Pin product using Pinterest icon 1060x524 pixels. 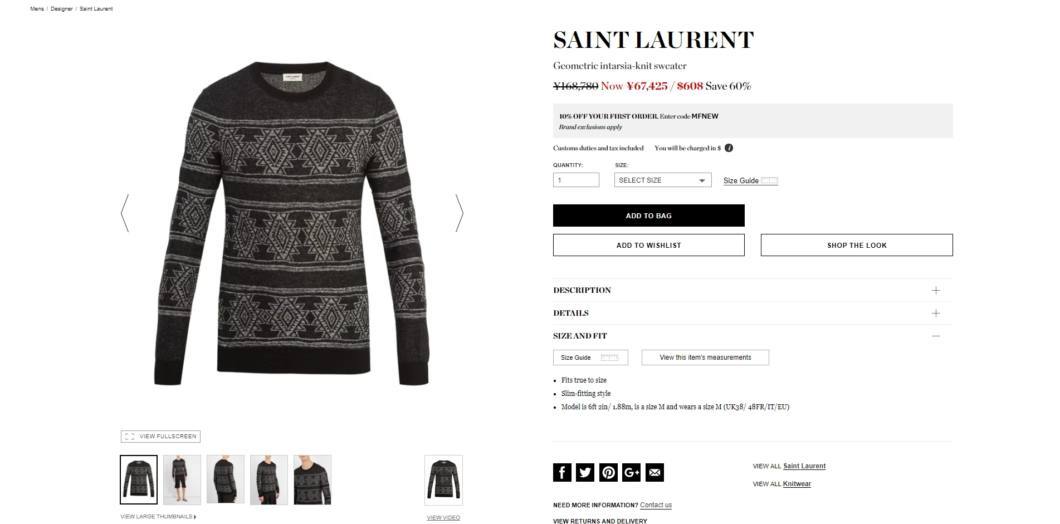click(x=608, y=473)
